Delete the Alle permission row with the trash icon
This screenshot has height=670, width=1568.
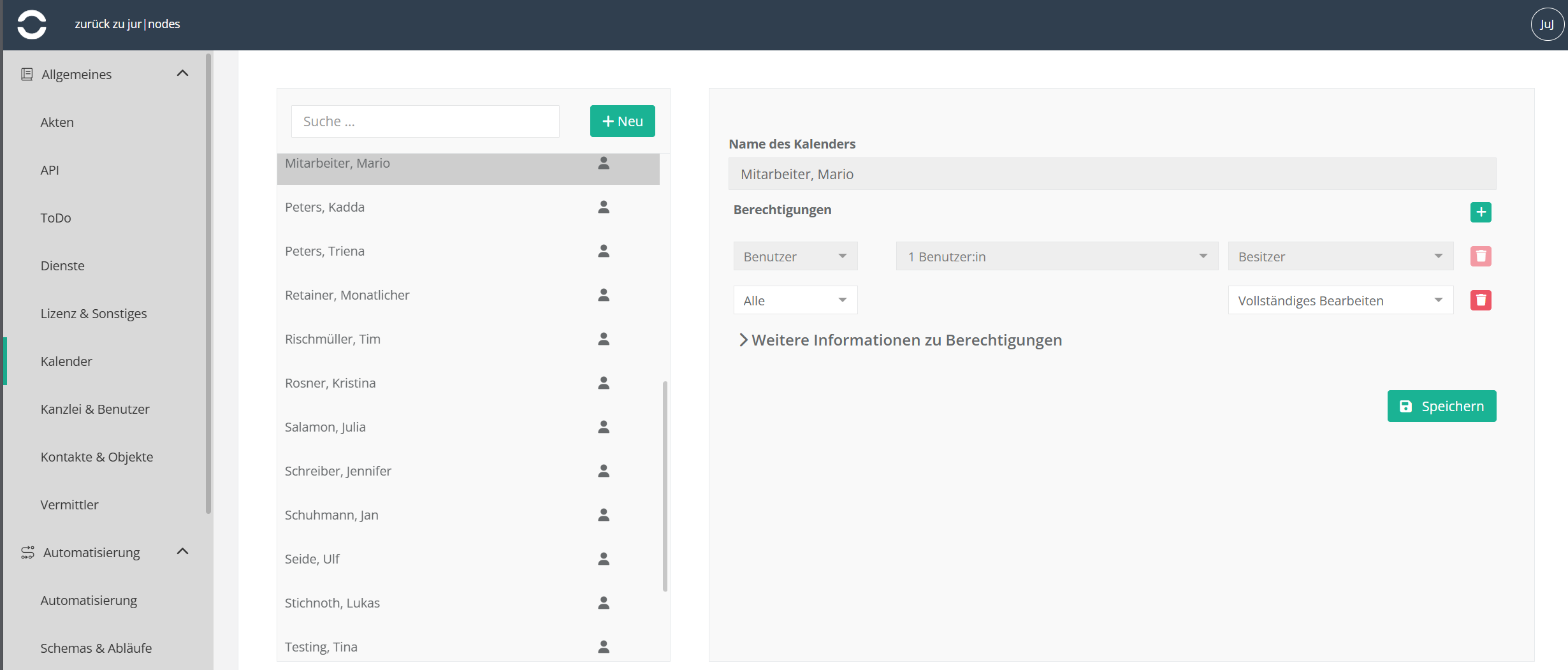pos(1480,300)
